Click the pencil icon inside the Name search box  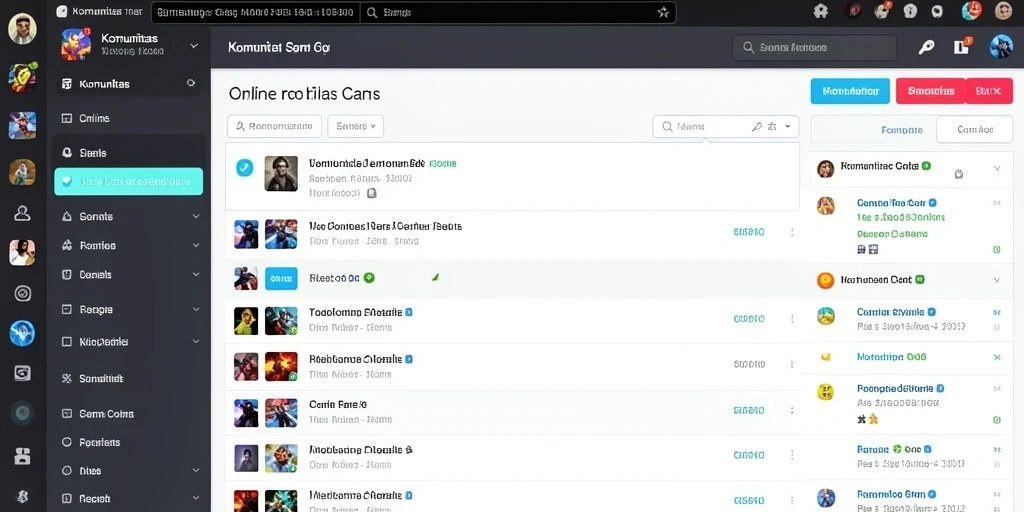(757, 127)
